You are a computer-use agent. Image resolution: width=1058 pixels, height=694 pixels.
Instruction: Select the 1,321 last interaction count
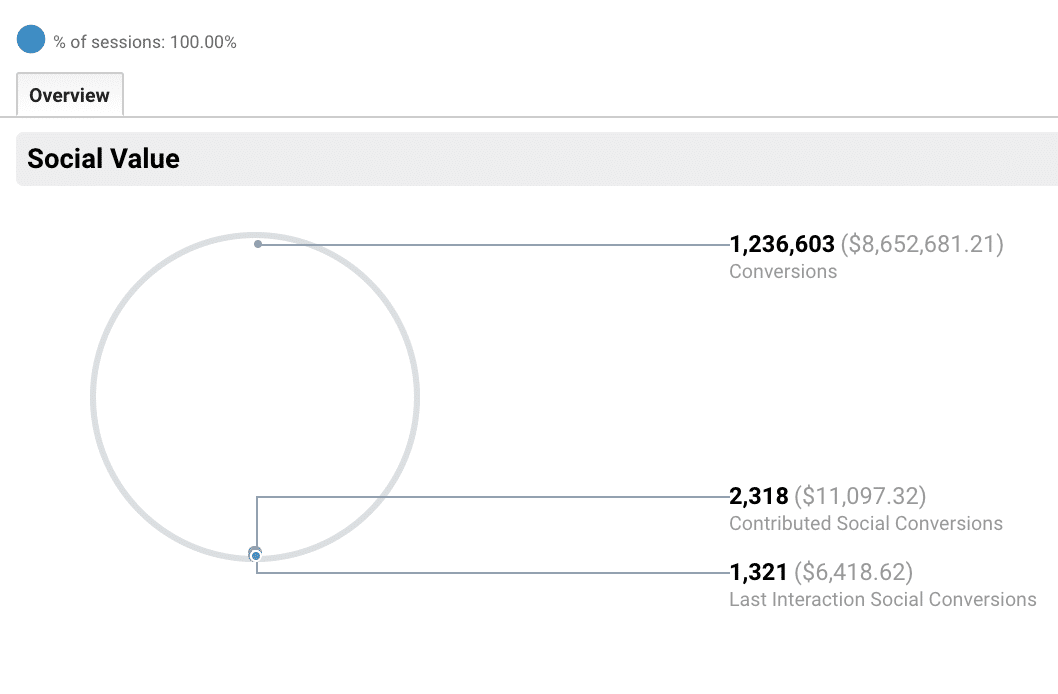click(758, 572)
